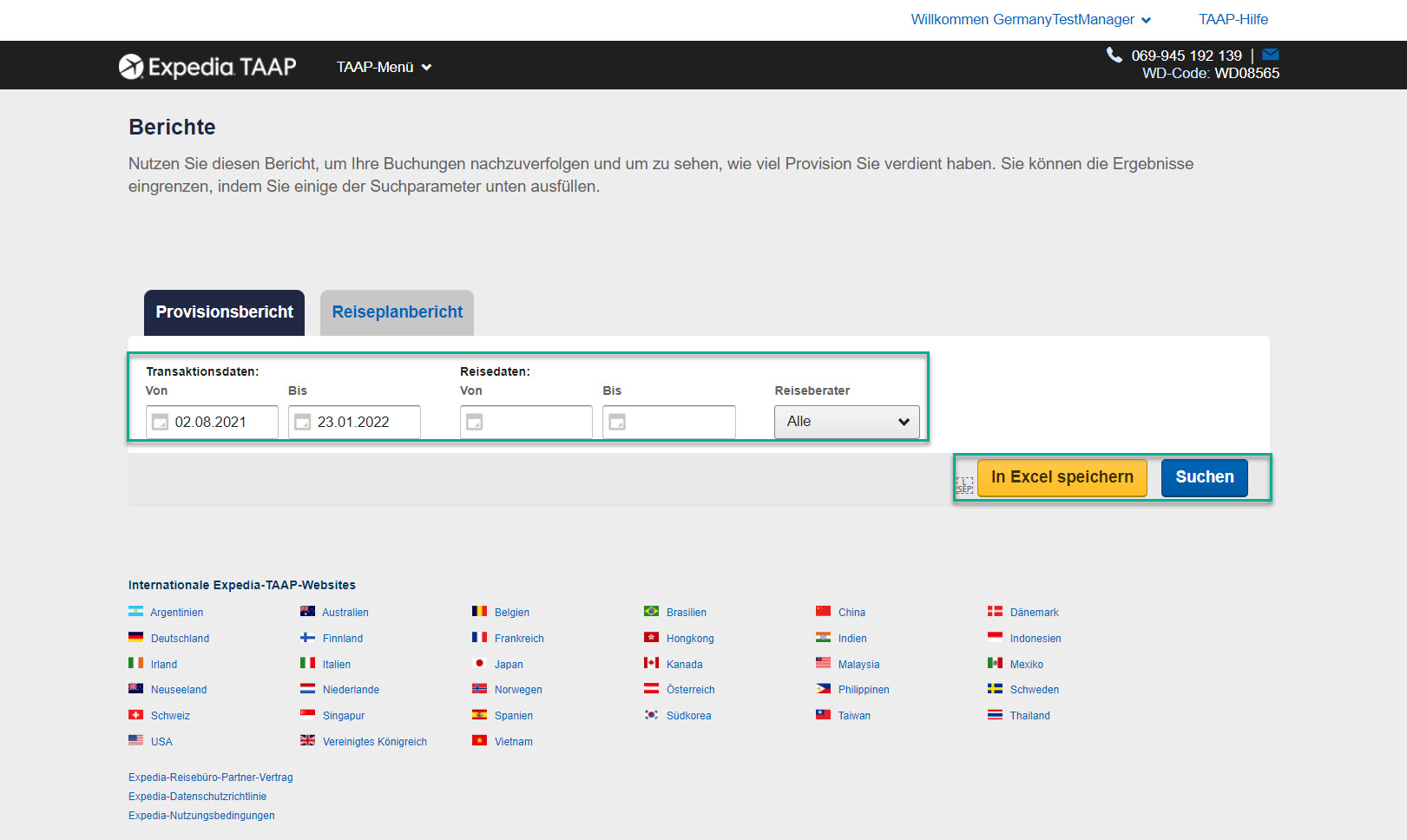Switch to the Reiseplanbericht tab
This screenshot has width=1407, height=840.
(x=397, y=312)
